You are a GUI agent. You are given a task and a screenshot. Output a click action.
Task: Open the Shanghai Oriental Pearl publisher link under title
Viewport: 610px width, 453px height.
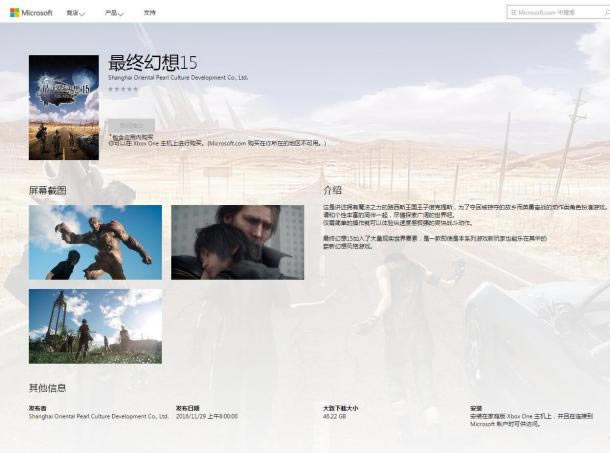point(178,78)
